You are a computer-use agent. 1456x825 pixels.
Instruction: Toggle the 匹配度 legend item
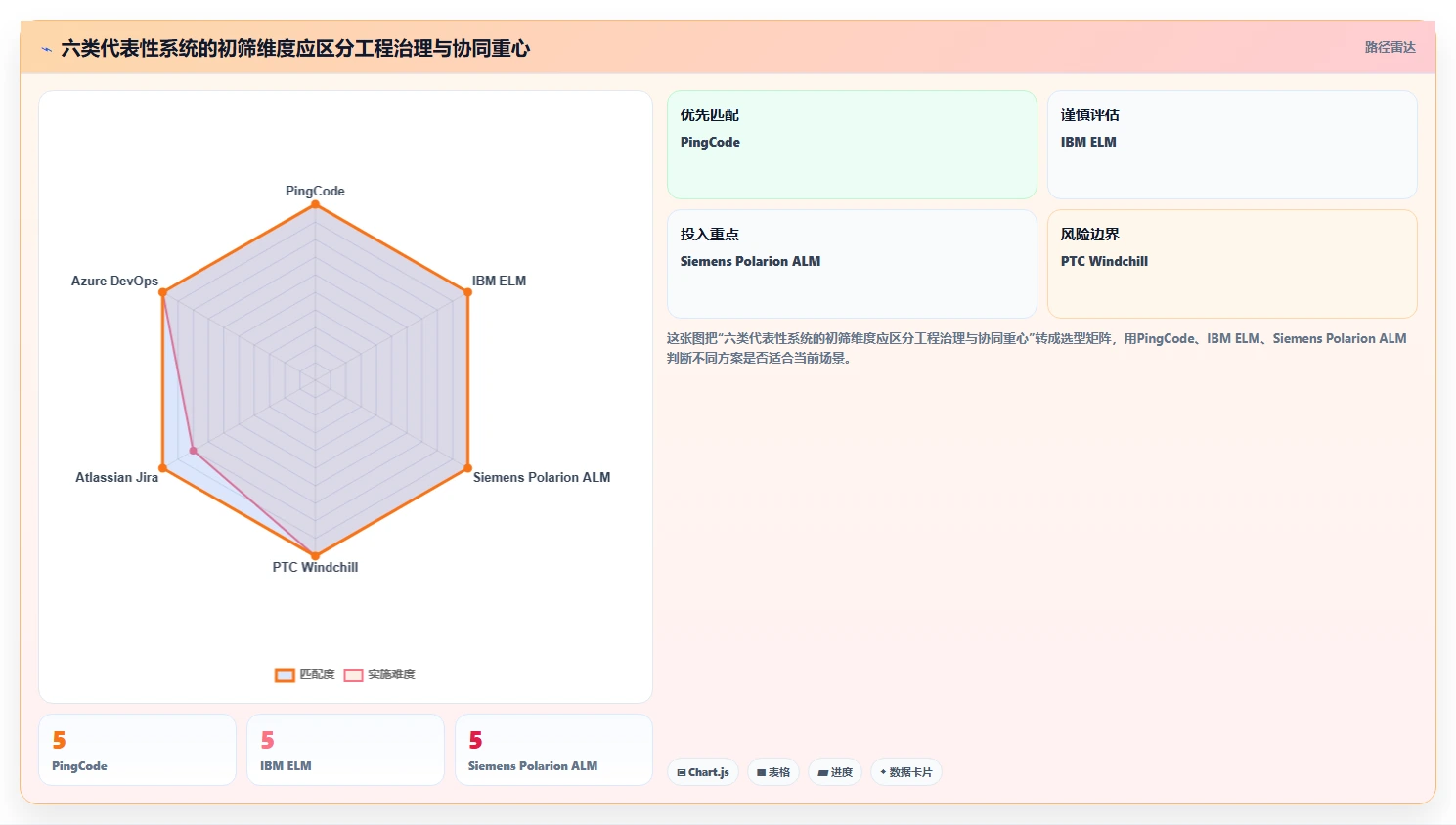point(305,674)
